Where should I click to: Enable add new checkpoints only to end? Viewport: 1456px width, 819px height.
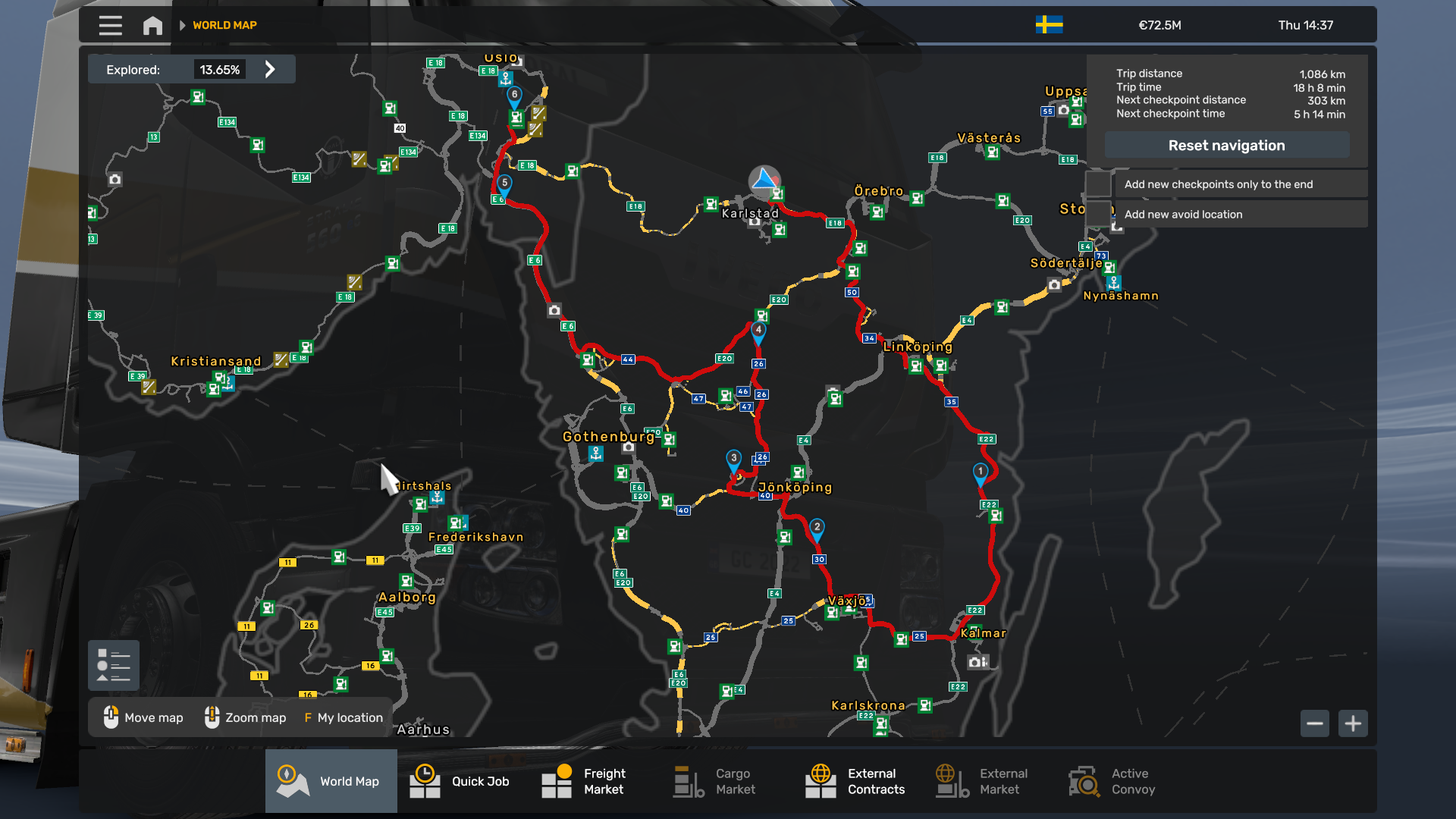click(x=1098, y=184)
